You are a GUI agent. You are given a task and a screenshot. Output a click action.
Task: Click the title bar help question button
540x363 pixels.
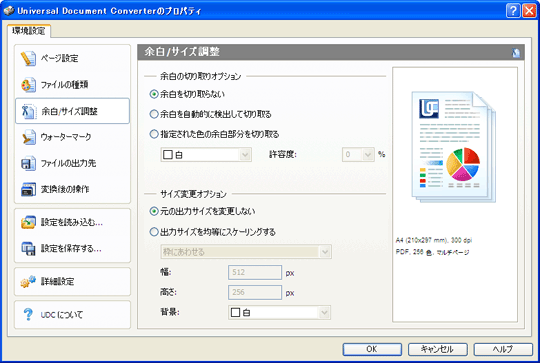tap(513, 11)
